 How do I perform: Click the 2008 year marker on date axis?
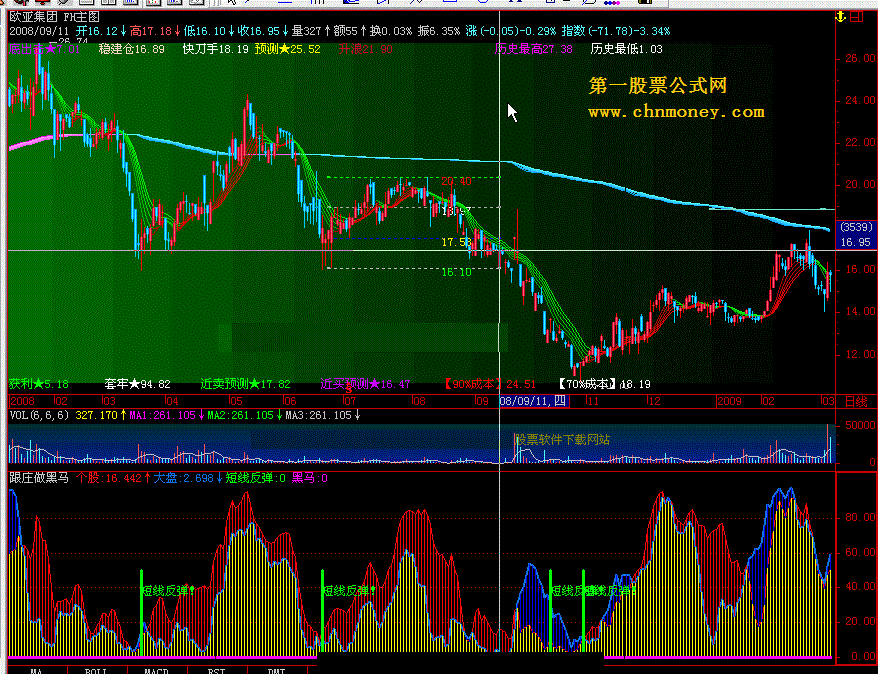pos(22,401)
